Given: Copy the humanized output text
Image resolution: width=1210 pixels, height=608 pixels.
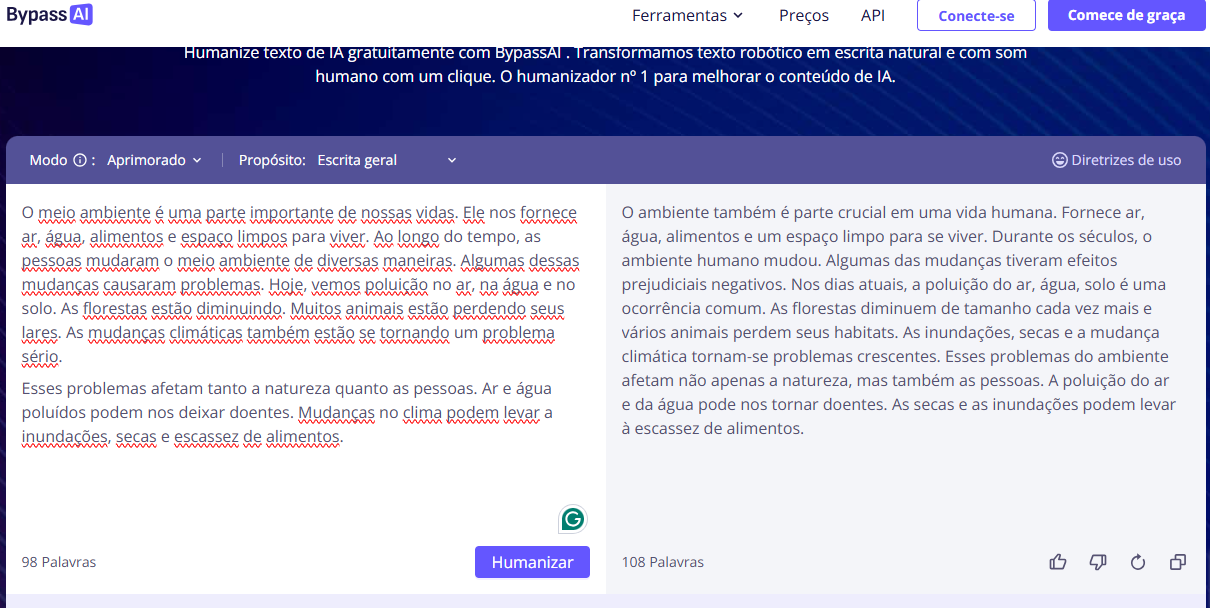Looking at the screenshot, I should (1178, 562).
